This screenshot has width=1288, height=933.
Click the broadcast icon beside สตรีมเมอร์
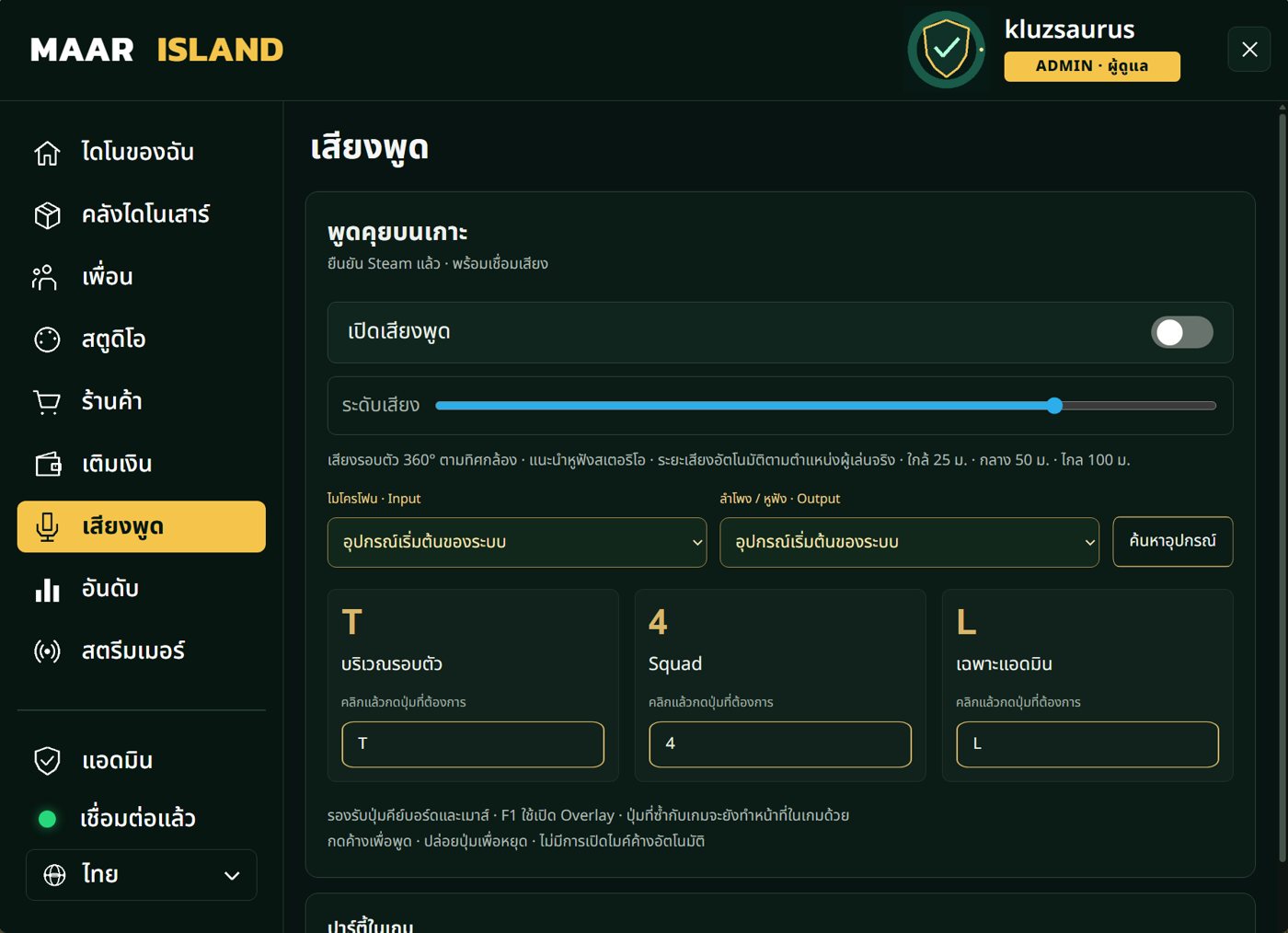[47, 651]
